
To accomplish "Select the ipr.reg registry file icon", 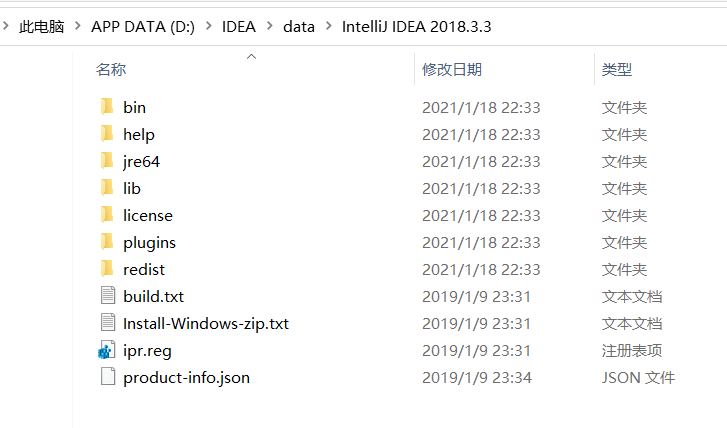I will pyautogui.click(x=107, y=350).
